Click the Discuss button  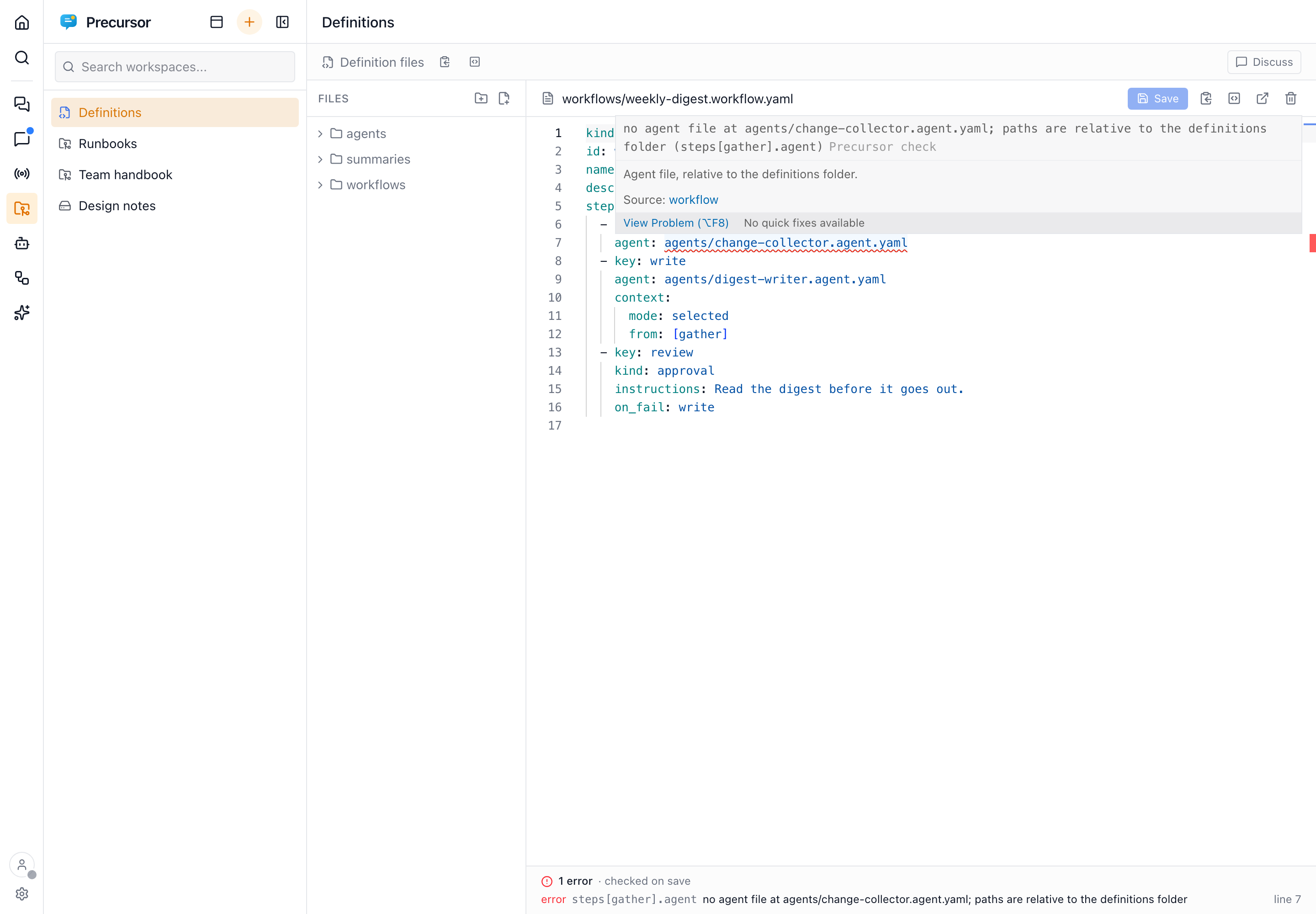click(1264, 62)
